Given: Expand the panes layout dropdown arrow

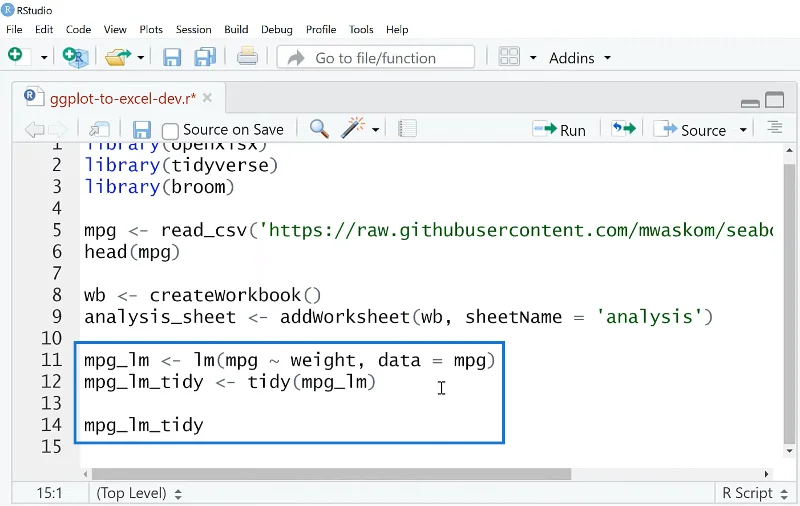Looking at the screenshot, I should (x=533, y=58).
